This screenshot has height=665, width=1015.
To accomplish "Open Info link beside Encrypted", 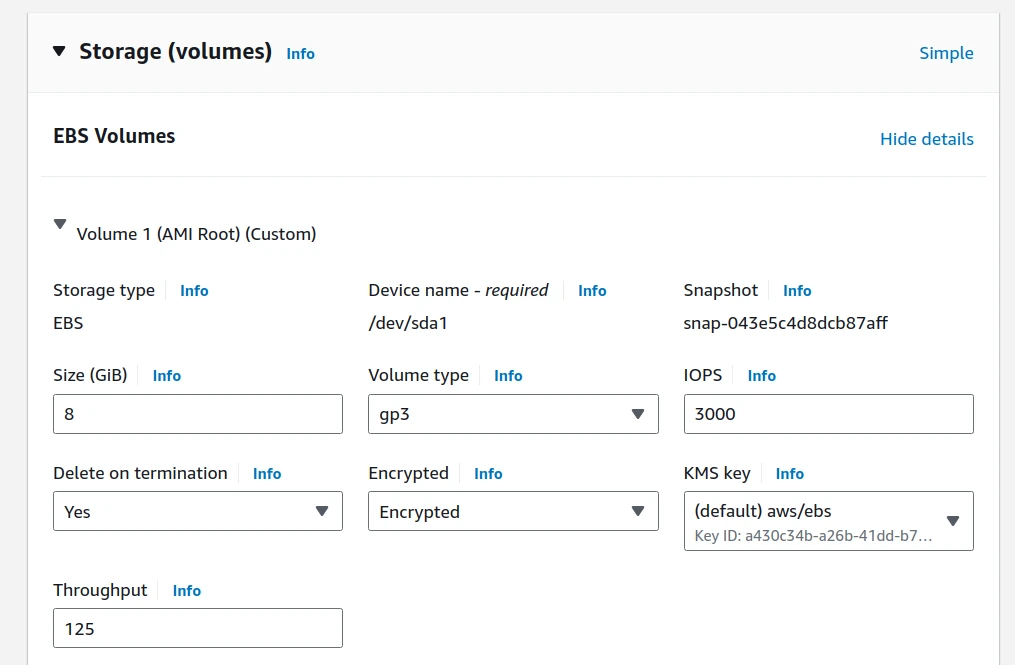I will [488, 473].
